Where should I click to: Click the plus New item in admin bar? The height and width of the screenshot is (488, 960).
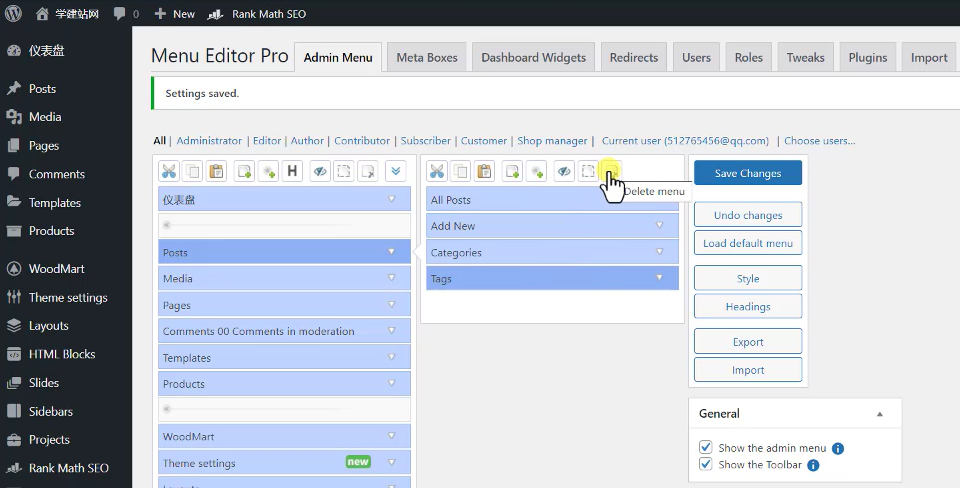pyautogui.click(x=174, y=13)
